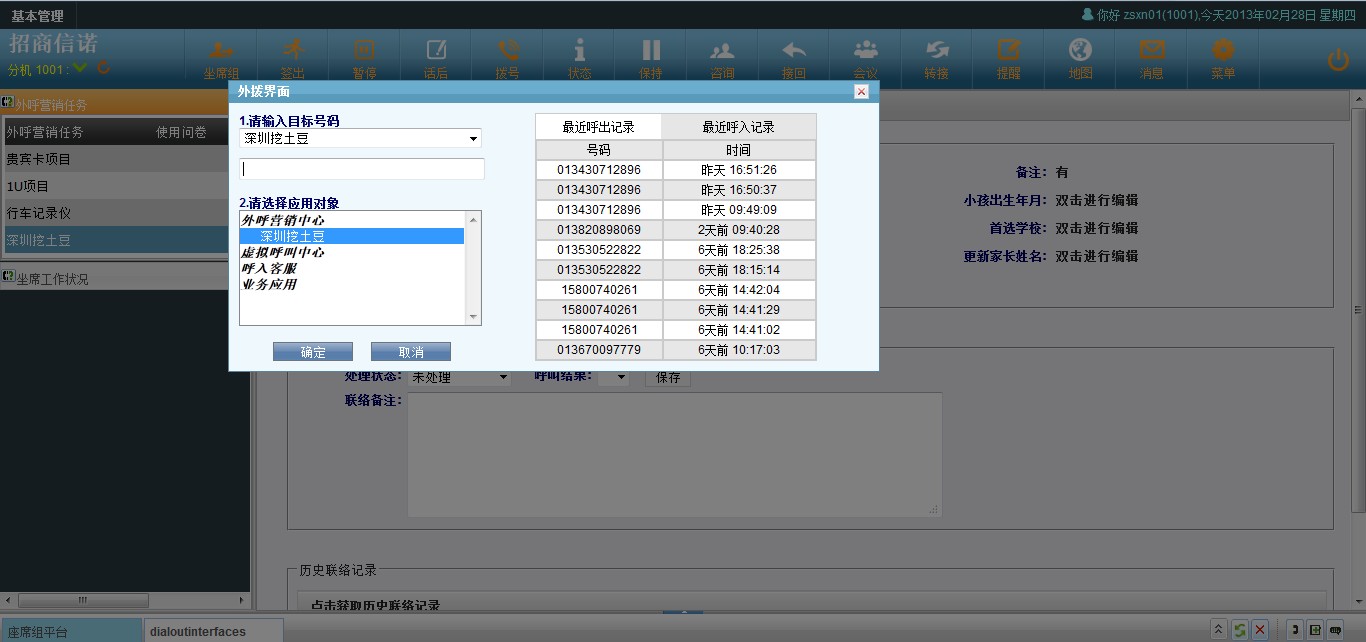Image resolution: width=1366 pixels, height=642 pixels.
Task: Open the 会议 conference icon
Action: [x=865, y=57]
